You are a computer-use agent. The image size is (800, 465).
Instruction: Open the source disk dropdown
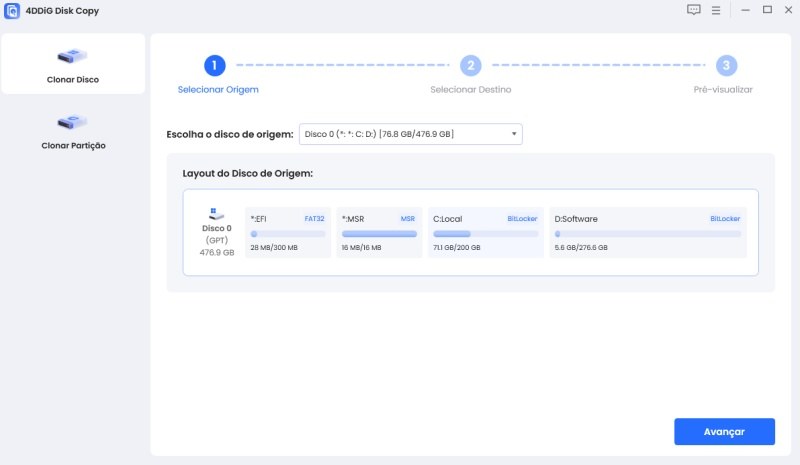[x=410, y=134]
